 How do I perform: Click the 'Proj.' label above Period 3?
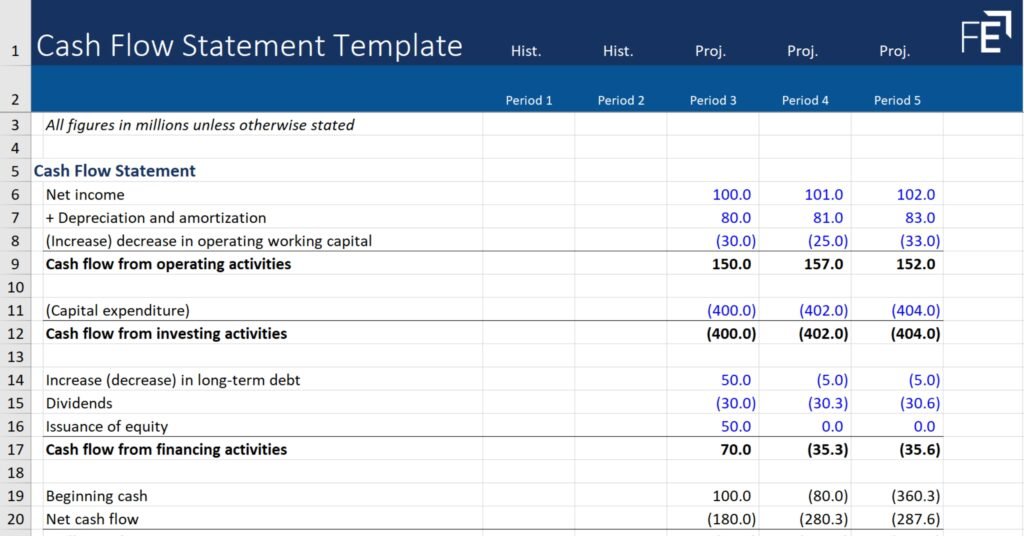click(711, 51)
